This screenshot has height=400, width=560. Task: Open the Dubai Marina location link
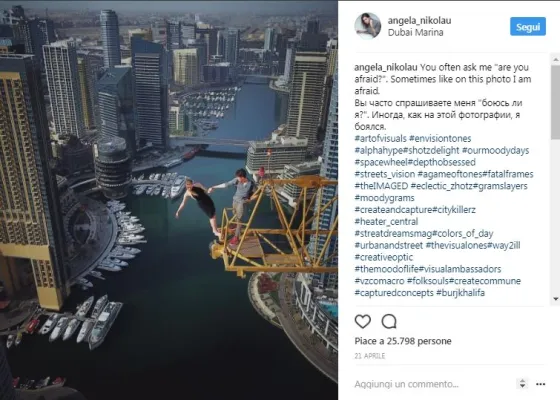pos(415,32)
